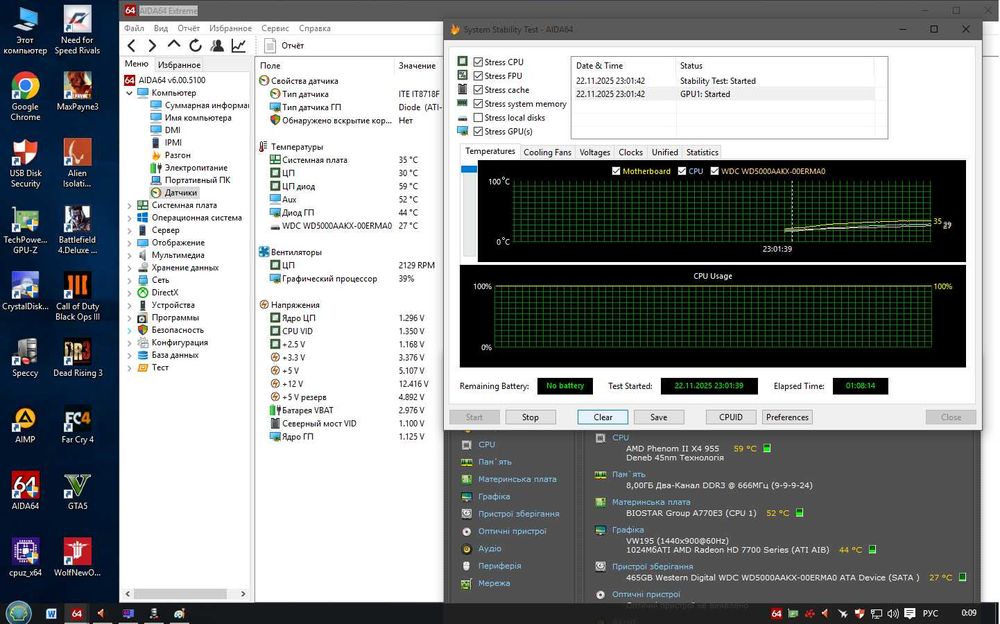
Task: Uncheck Stress CPU option
Action: click(x=478, y=62)
